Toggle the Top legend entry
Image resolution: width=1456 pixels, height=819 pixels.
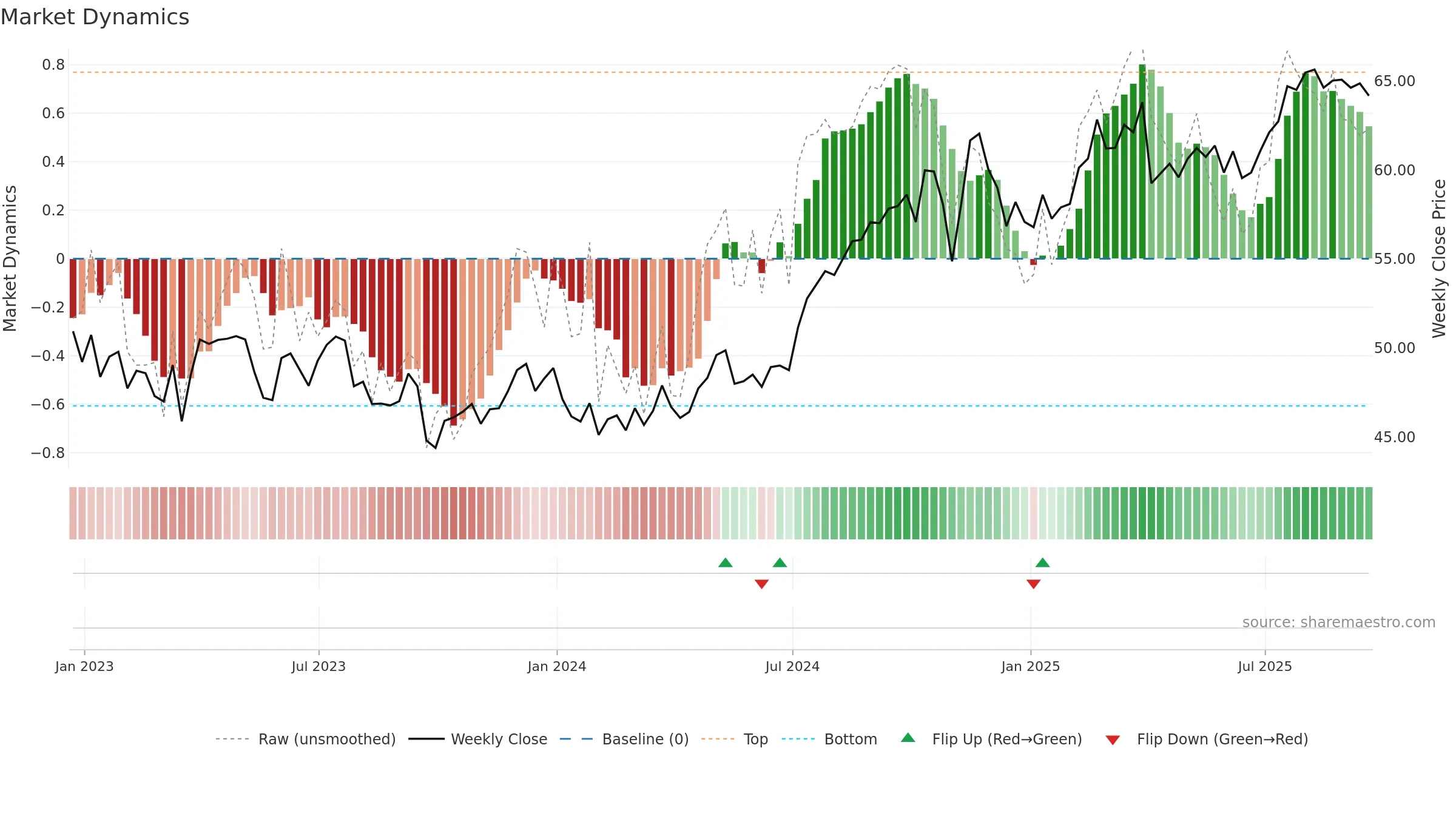point(735,739)
